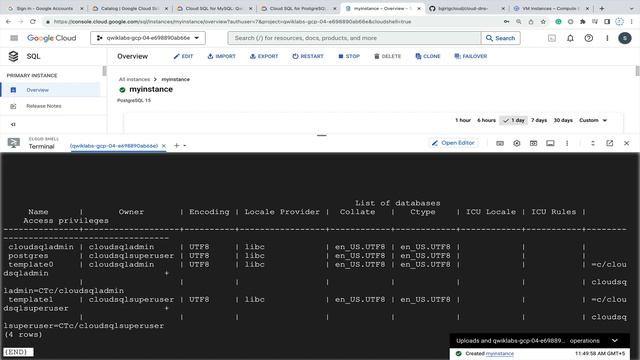Click the (END) pager indicator in terminal

point(18,352)
